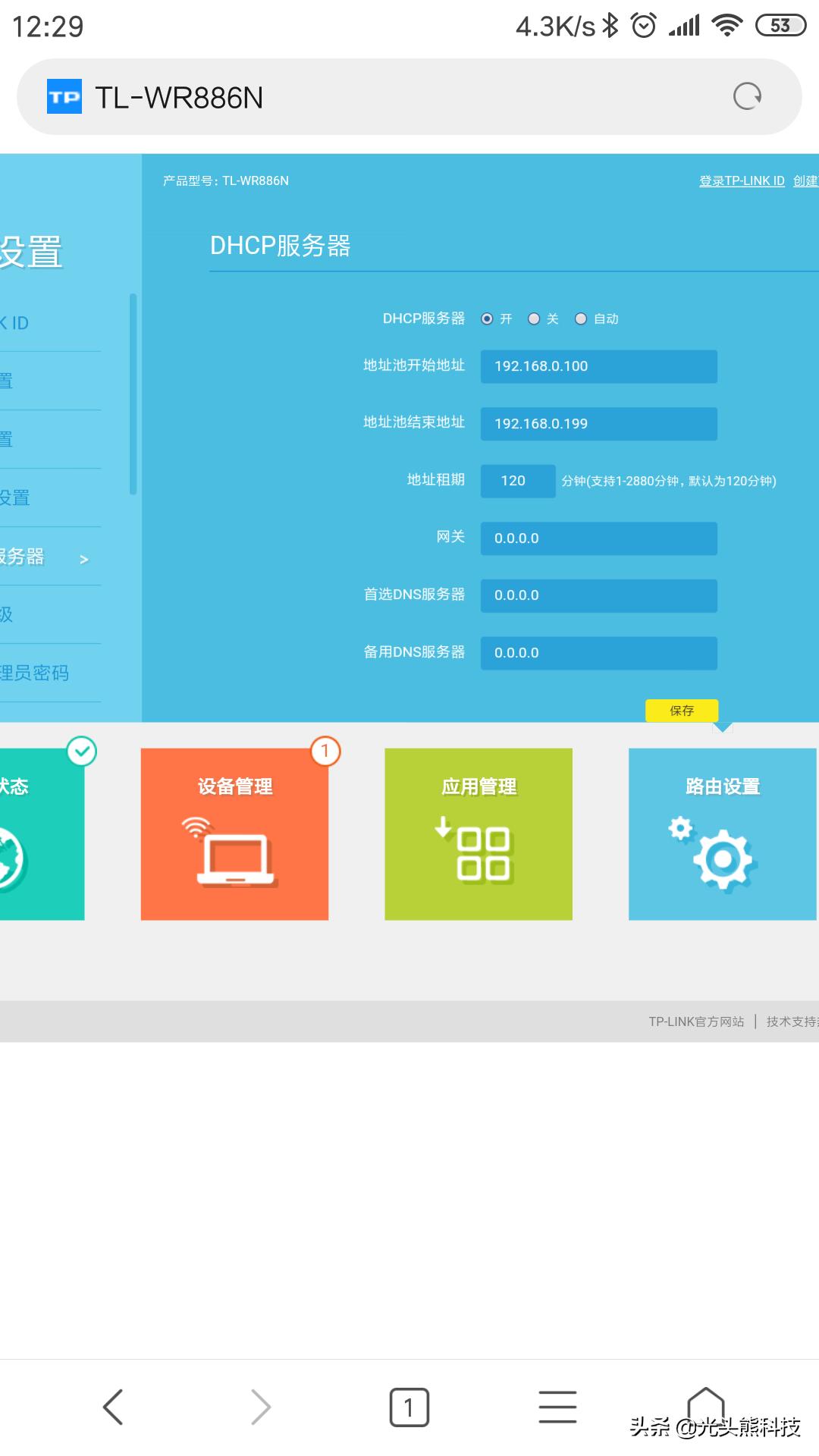This screenshot has height=1456, width=819.
Task: Open the browser hamburger menu
Action: point(557,1407)
